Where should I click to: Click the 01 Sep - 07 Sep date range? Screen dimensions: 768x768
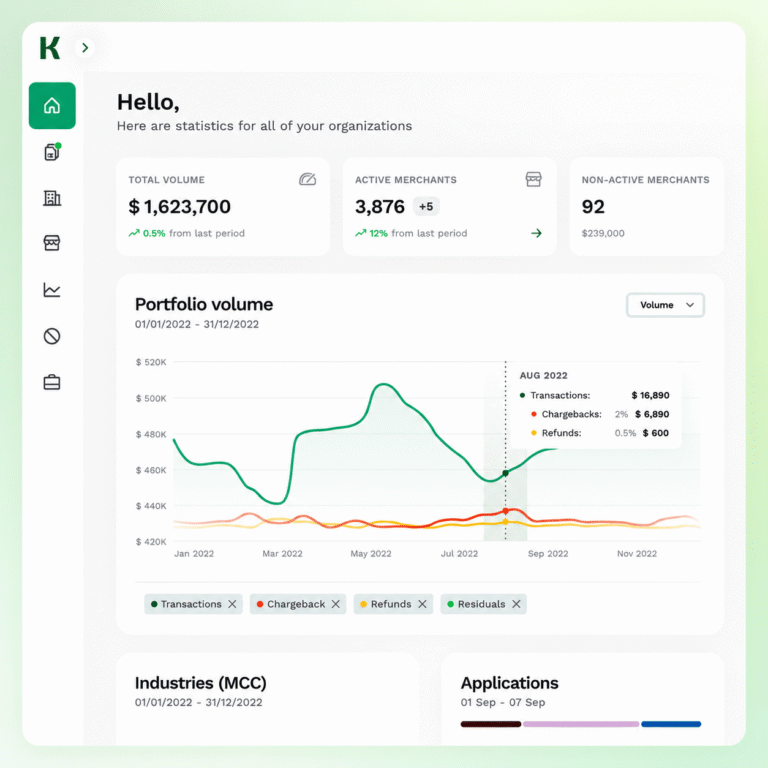[x=503, y=702]
